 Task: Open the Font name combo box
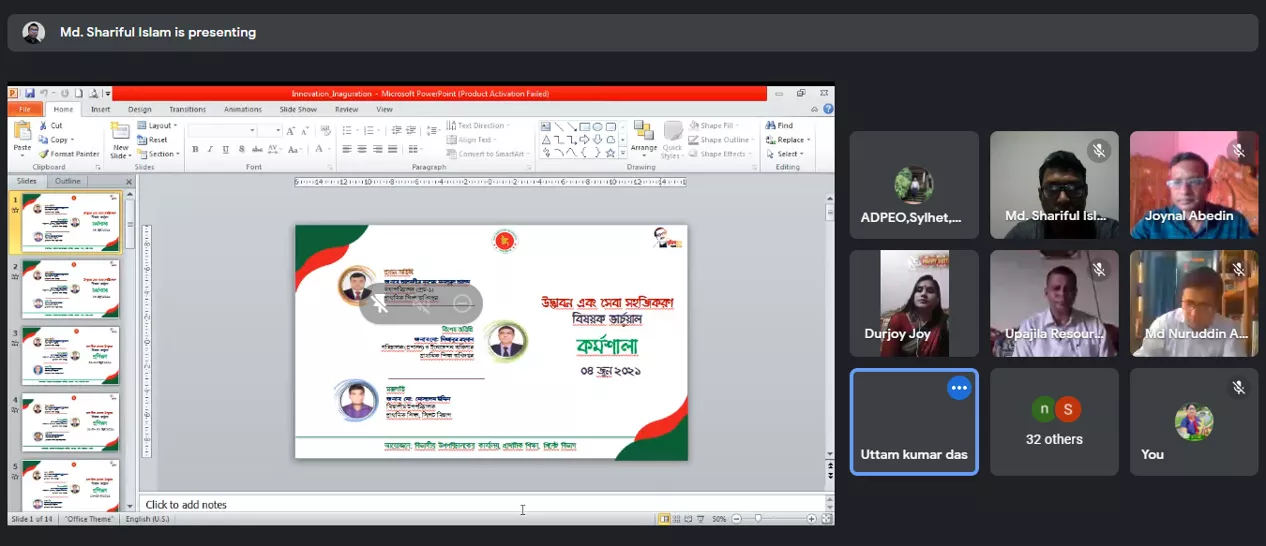[223, 131]
